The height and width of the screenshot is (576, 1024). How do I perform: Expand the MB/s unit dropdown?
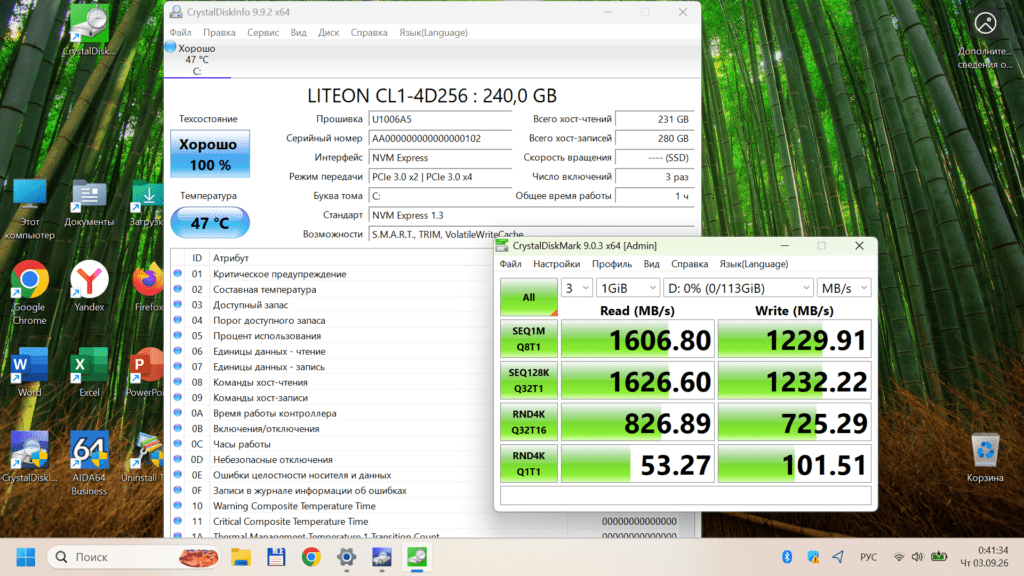point(844,288)
